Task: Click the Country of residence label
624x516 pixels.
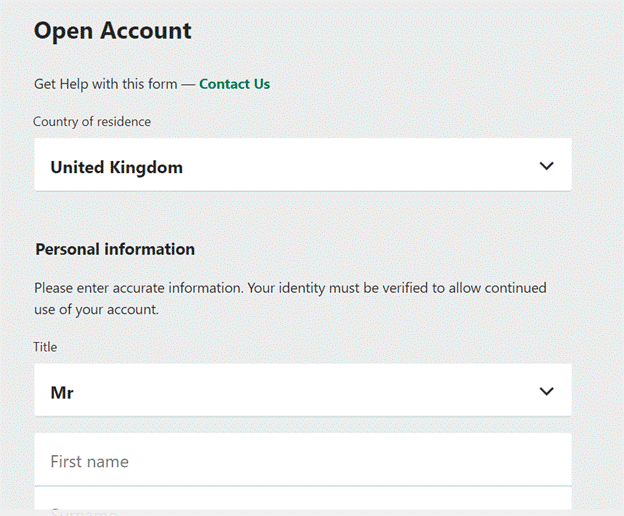Action: click(92, 122)
